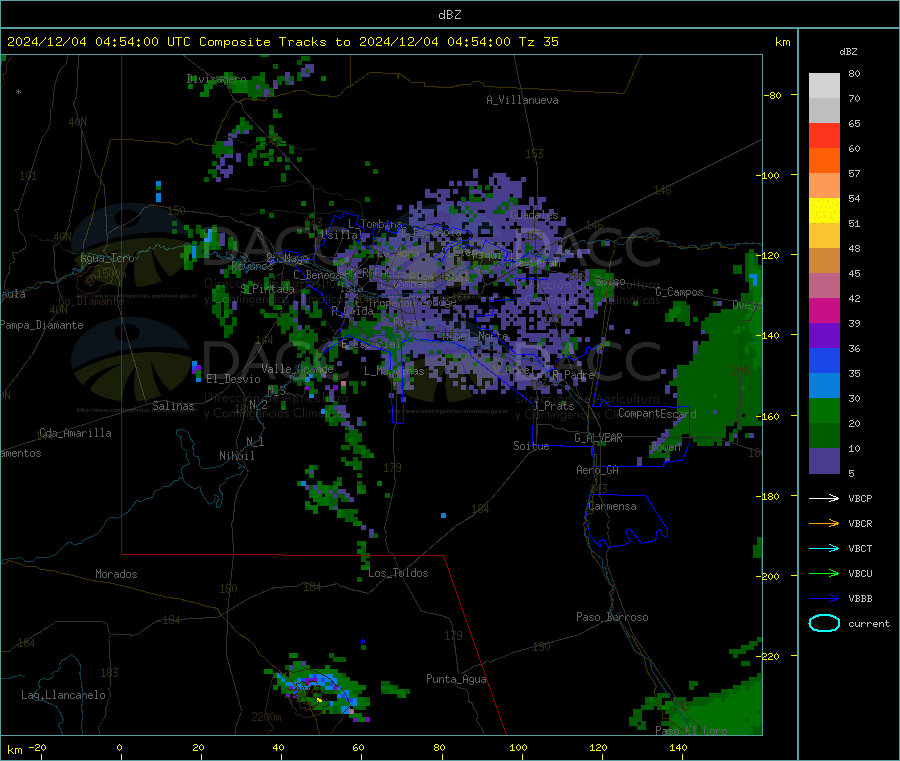Click the VBCP legend label
The width and height of the screenshot is (900, 761).
(860, 498)
